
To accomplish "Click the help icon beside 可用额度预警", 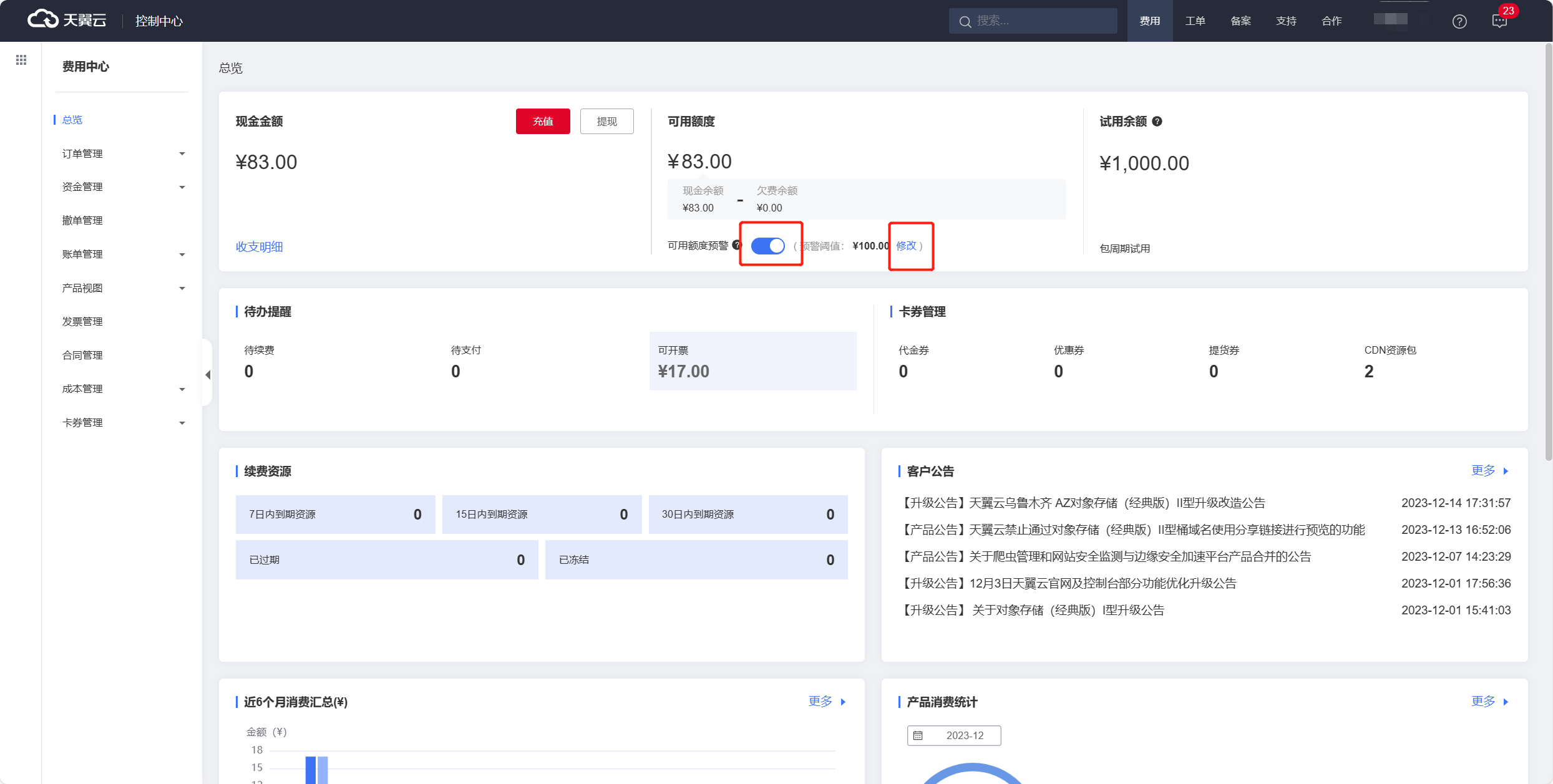I will tap(736, 245).
